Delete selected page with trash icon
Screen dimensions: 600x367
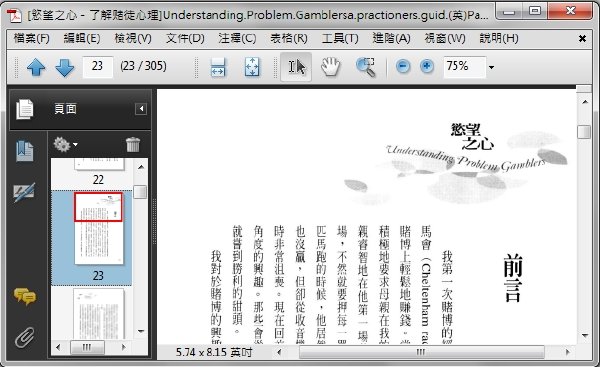133,145
